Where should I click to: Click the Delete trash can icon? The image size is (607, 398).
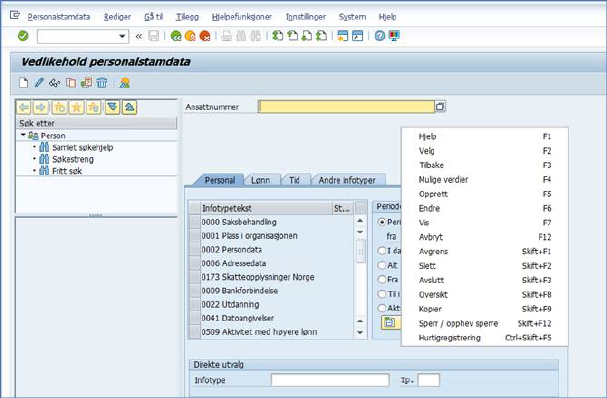(x=102, y=82)
